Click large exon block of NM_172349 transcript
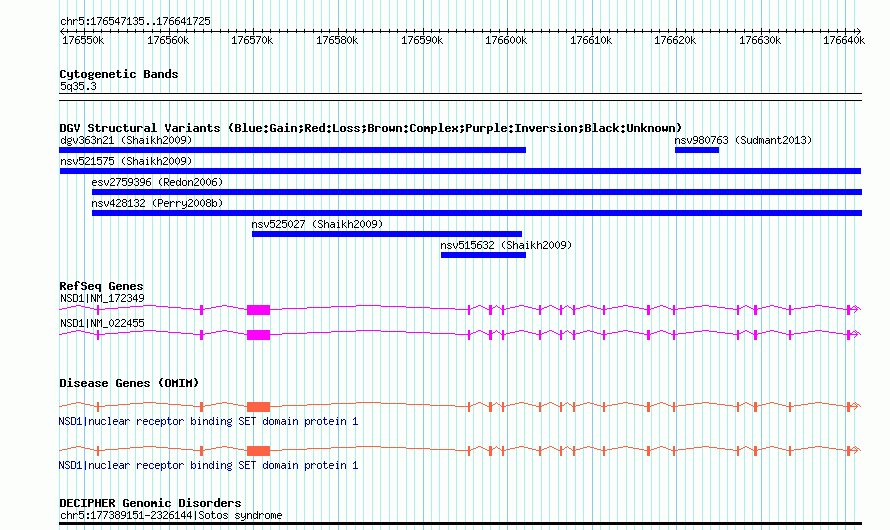 tap(258, 310)
